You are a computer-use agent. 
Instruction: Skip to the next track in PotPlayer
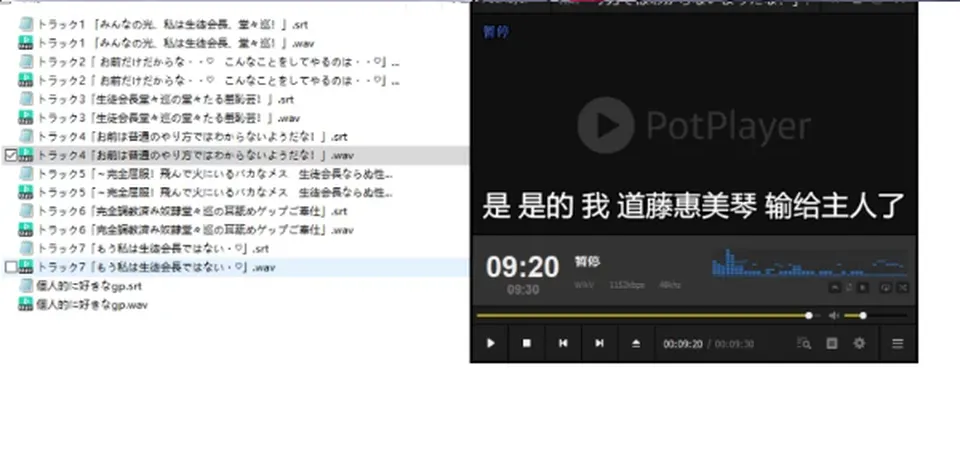pyautogui.click(x=599, y=343)
